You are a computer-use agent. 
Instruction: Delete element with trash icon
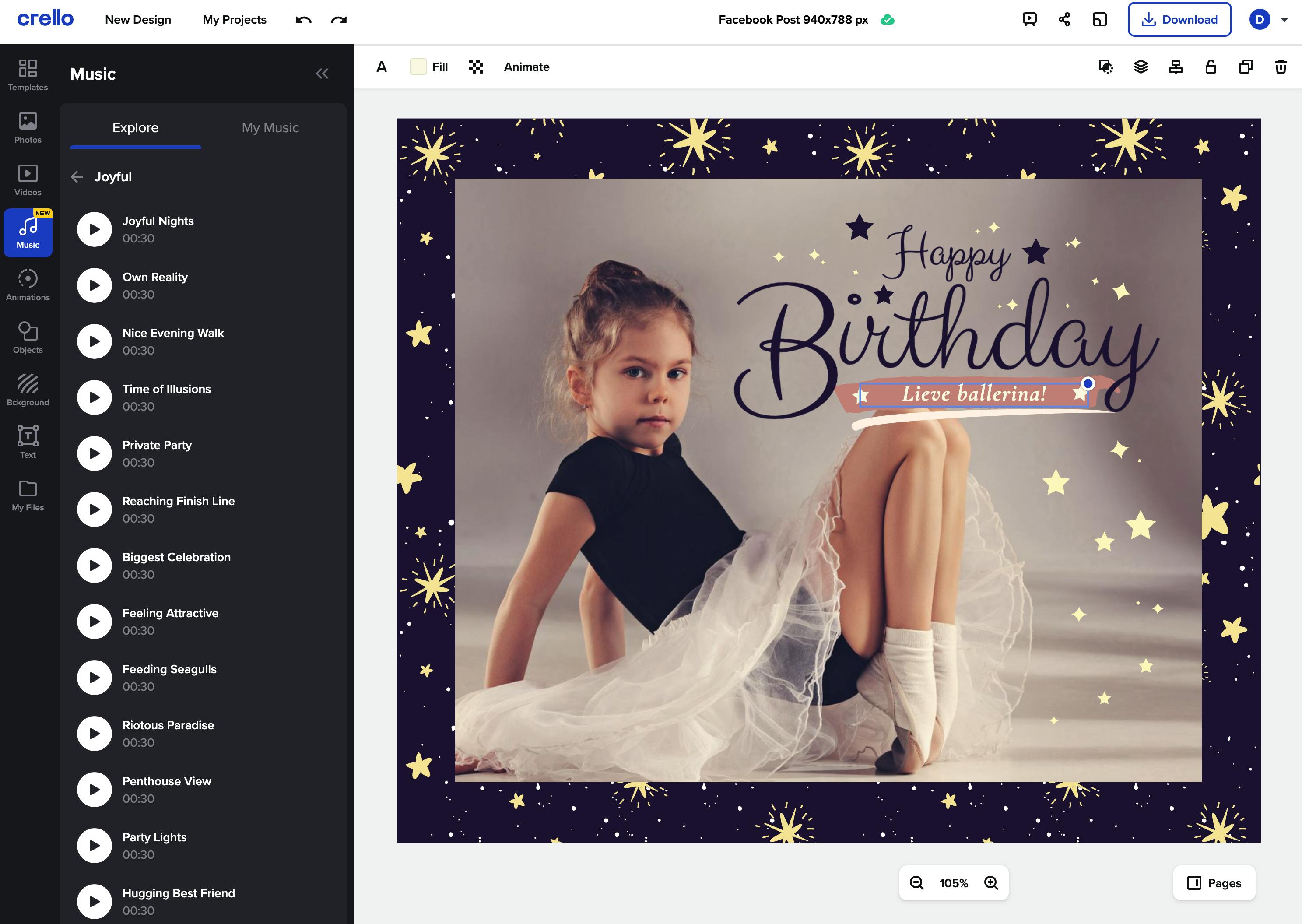coord(1281,67)
